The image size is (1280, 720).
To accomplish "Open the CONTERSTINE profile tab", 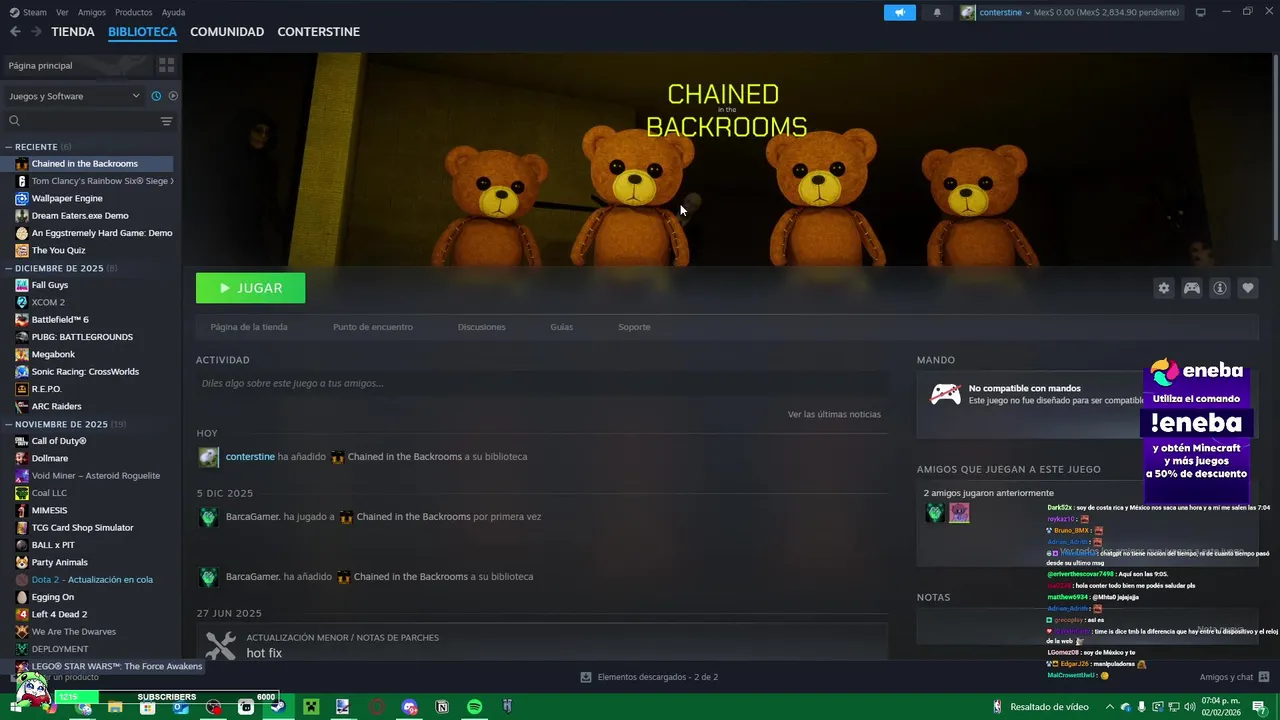I will [318, 32].
